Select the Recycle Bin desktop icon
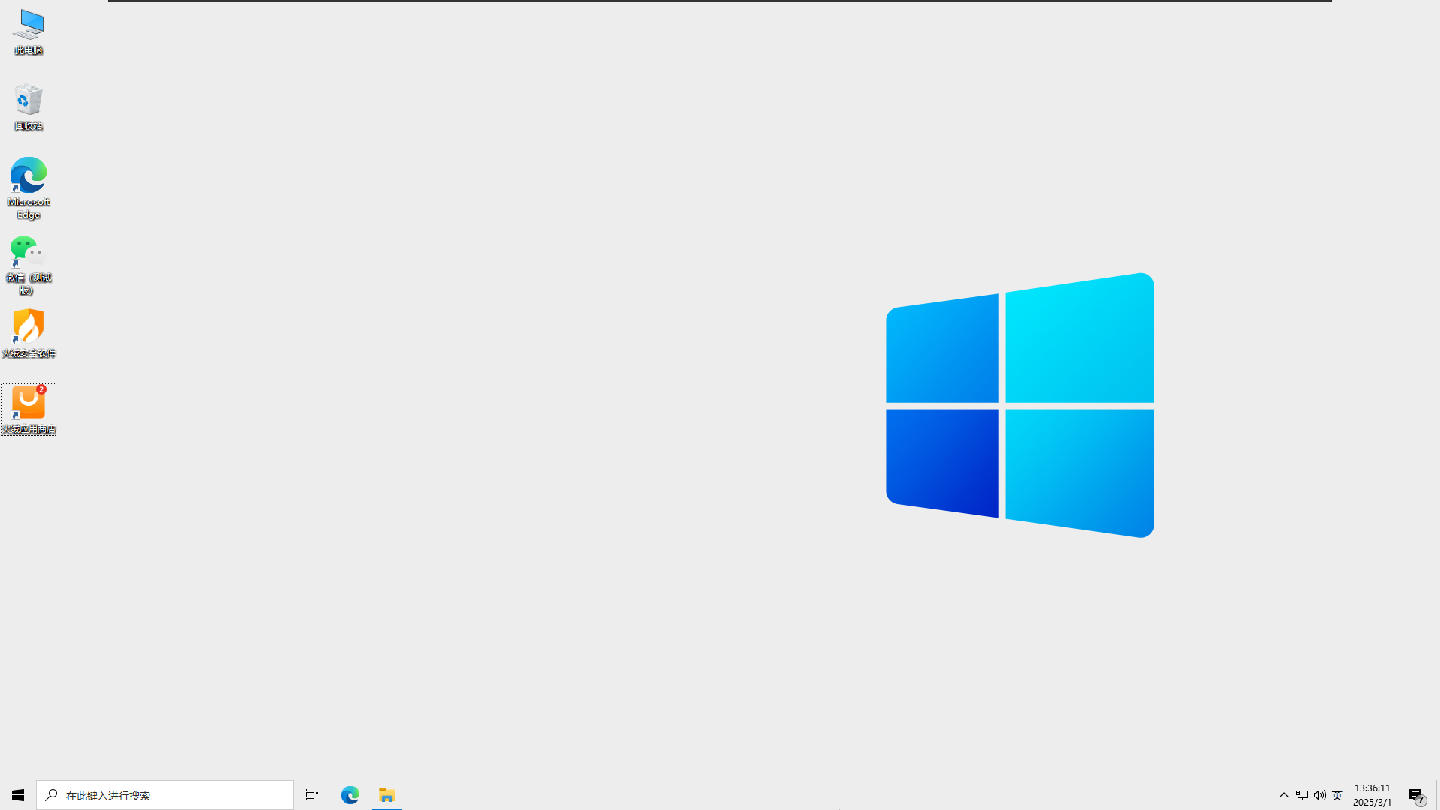This screenshot has height=810, width=1440. pos(29,102)
